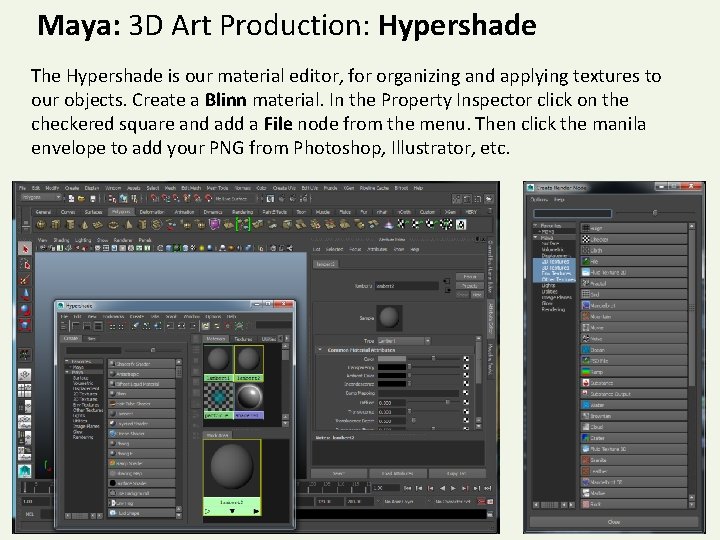Open the Create menu in Maya menu bar
Screen dimensions: 720x540
point(72,188)
